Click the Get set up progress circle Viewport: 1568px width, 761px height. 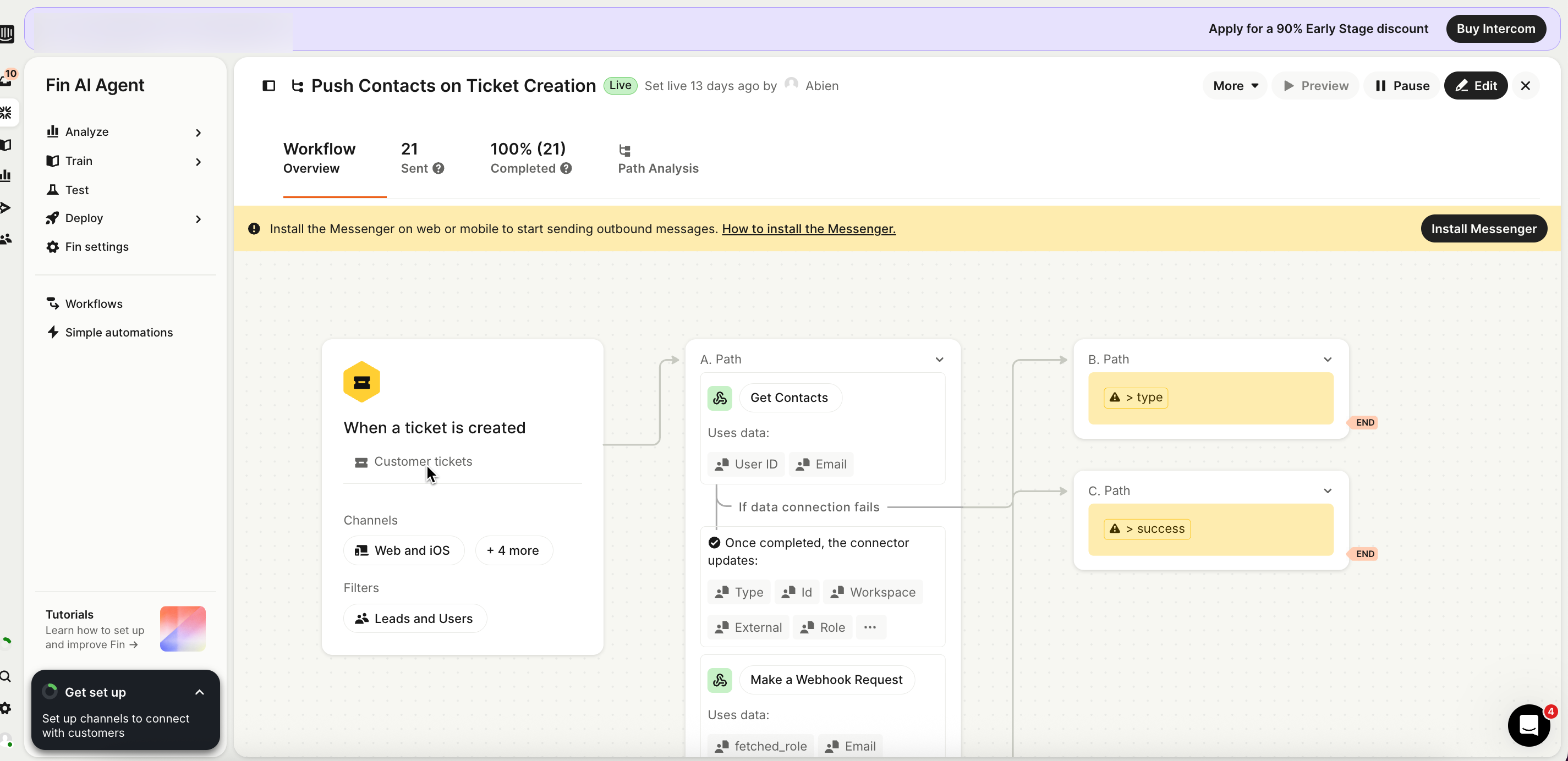pos(51,692)
